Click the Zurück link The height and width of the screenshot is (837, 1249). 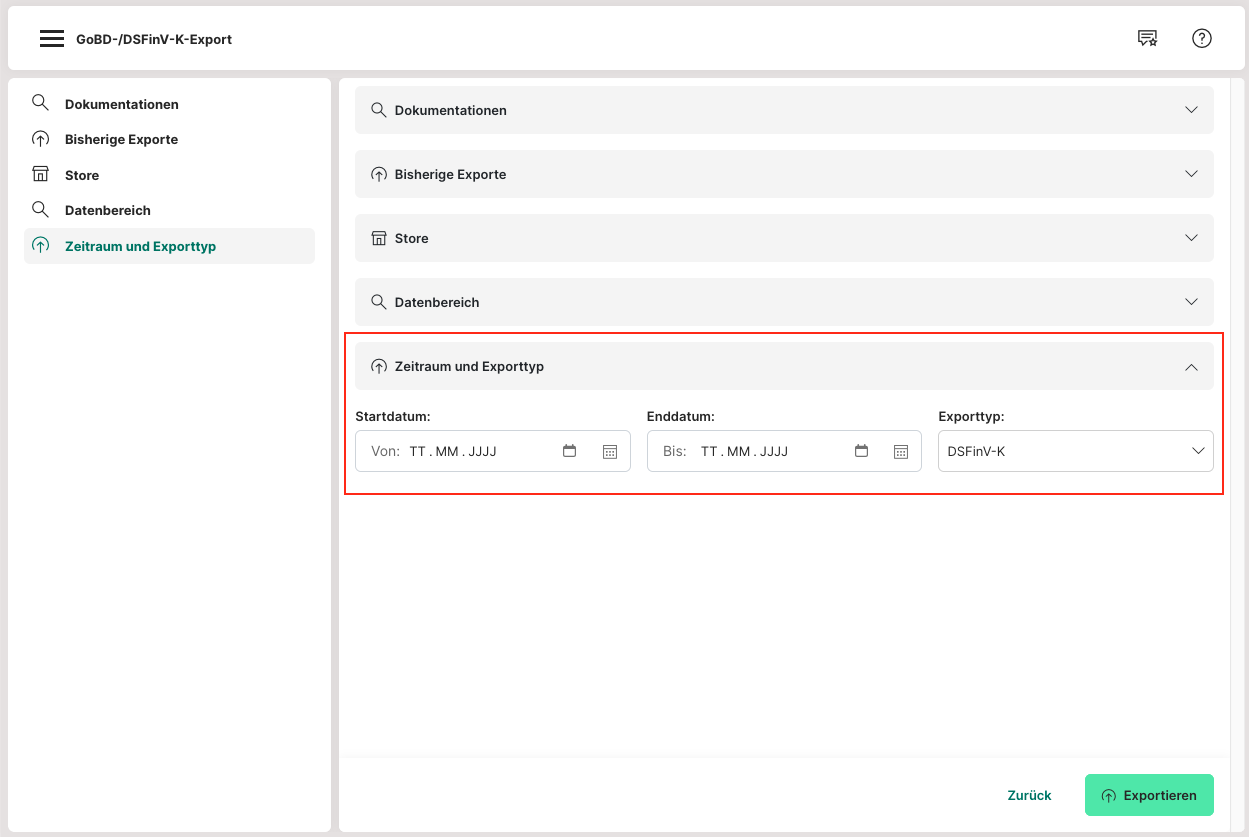(1029, 795)
